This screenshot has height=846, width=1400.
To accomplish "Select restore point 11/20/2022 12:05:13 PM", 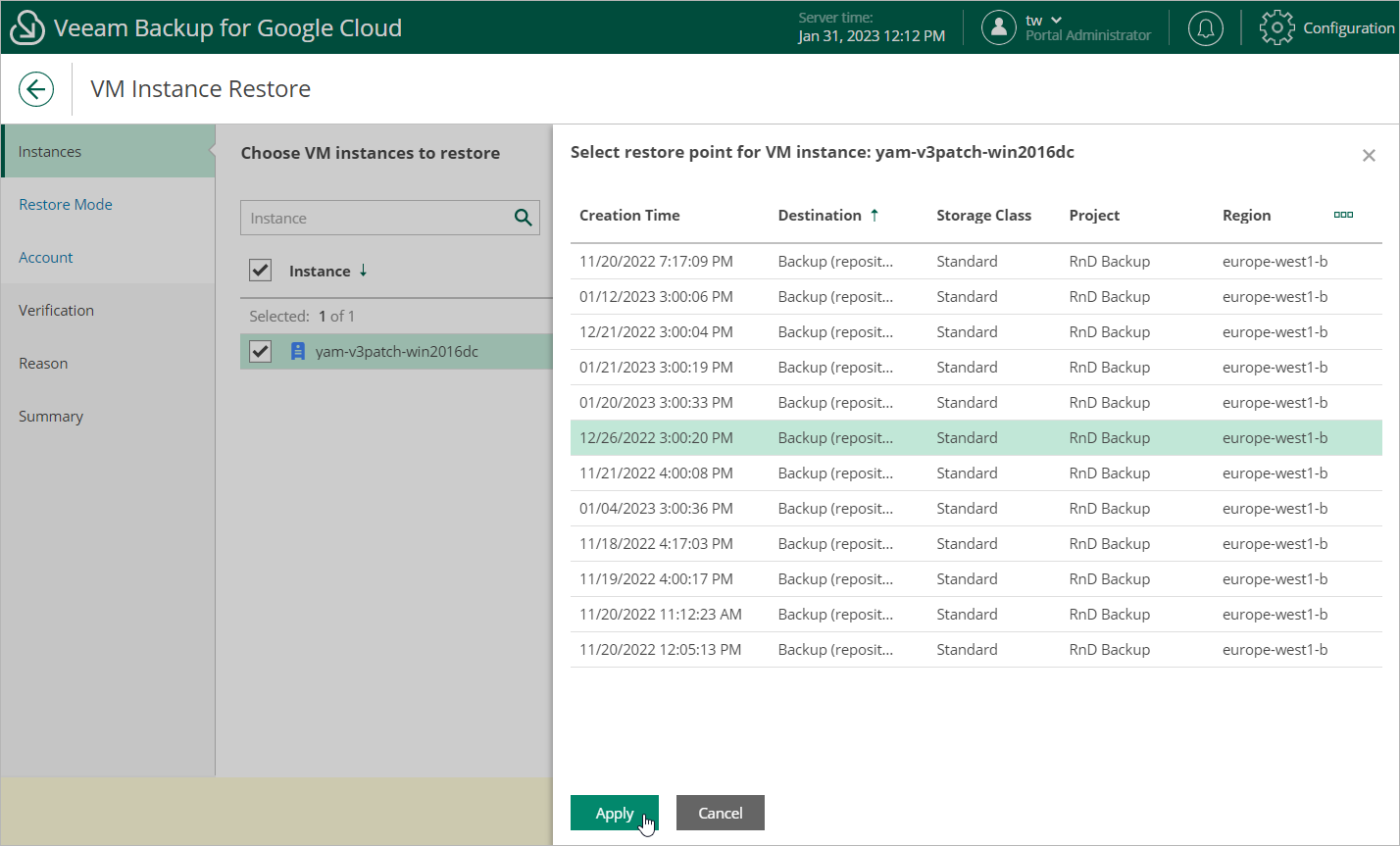I will [976, 650].
